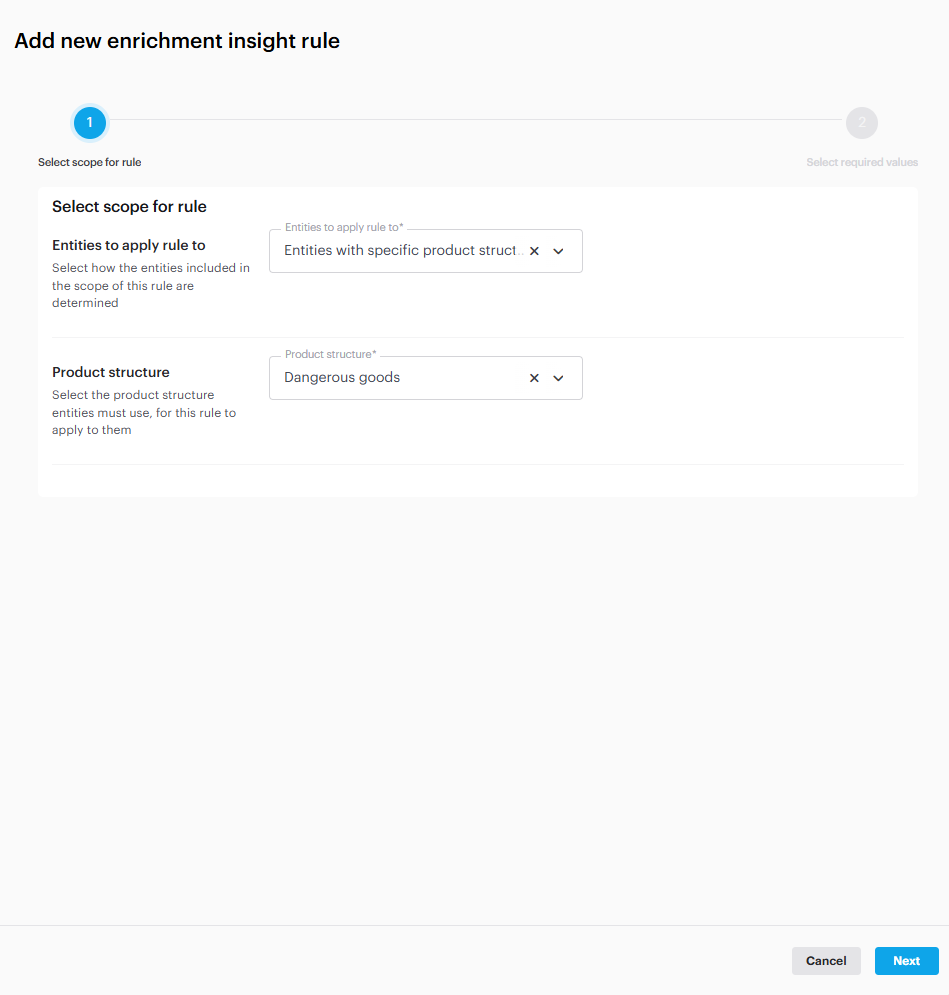The height and width of the screenshot is (995, 949).
Task: Click the 'Product structure' section heading
Action: coord(110,372)
